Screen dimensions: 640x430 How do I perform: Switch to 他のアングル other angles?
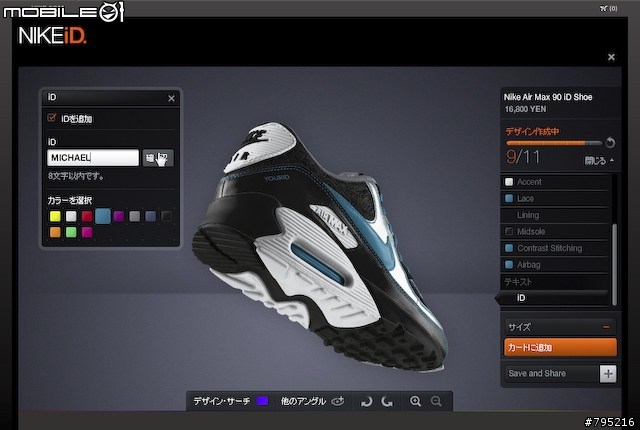[312, 401]
